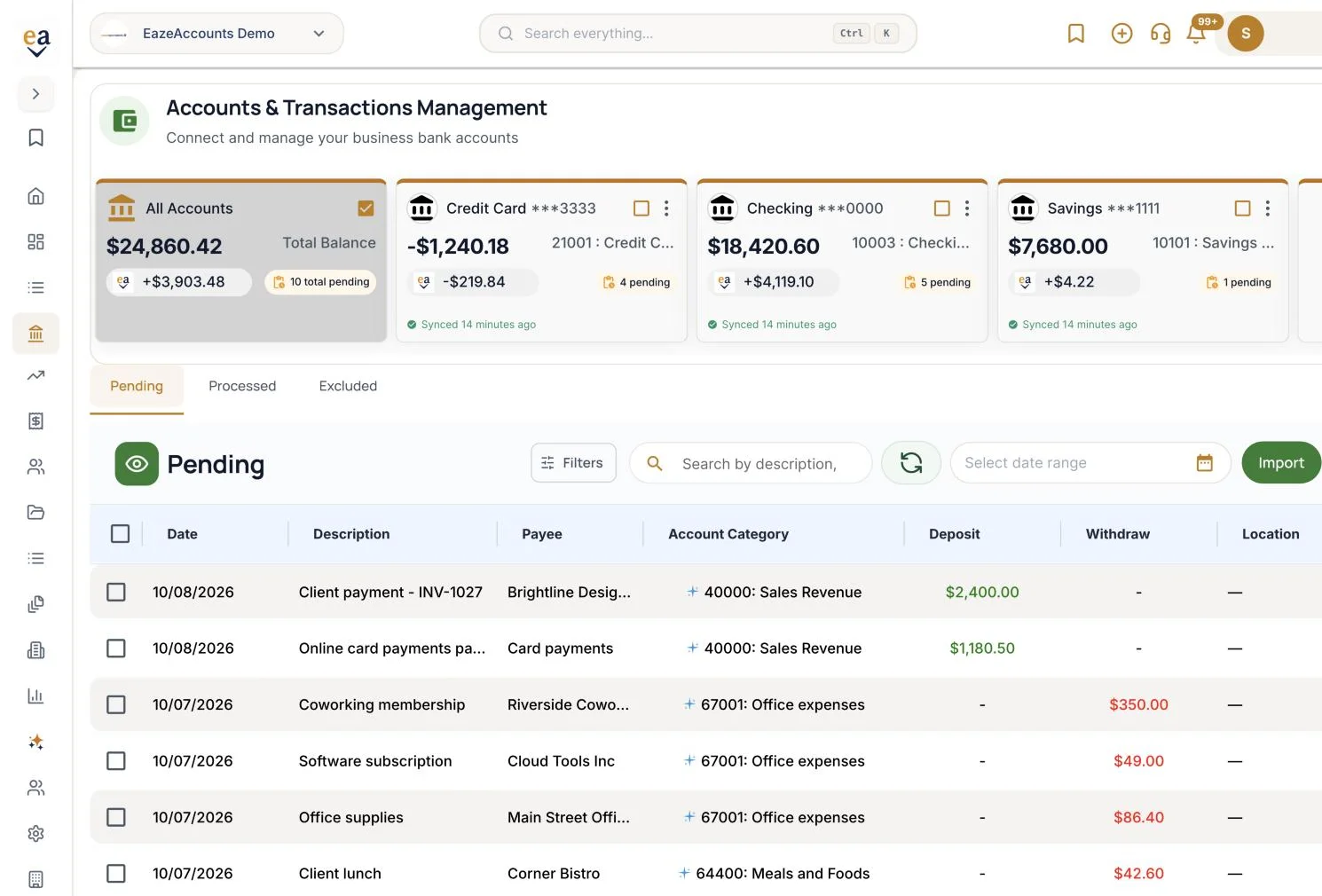Expand the sidebar with the chevron arrow
The image size is (1322, 896).
35,94
